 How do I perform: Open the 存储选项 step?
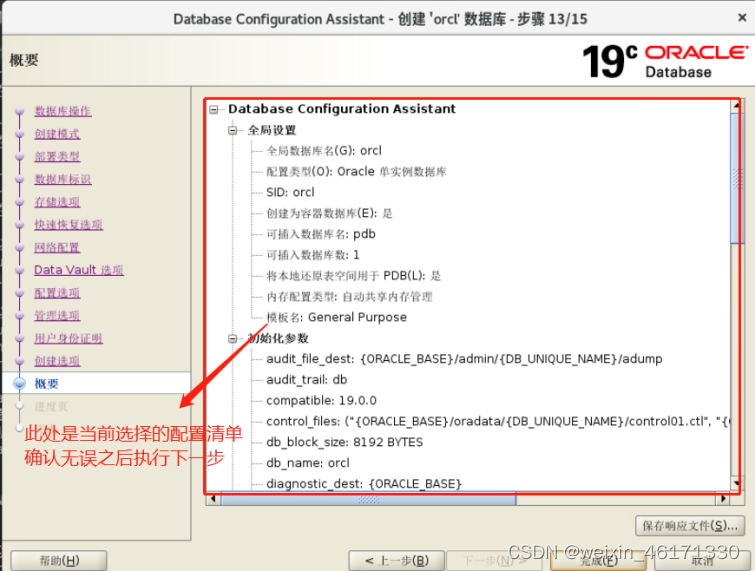[x=57, y=202]
